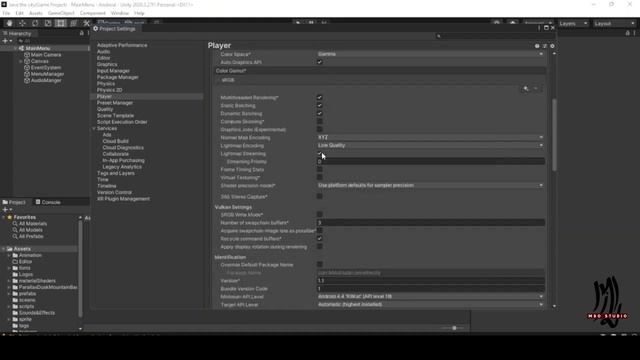Screen dimensions: 640x360
Task: Toggle Auto Graphics API checkbox
Action: (x=320, y=62)
